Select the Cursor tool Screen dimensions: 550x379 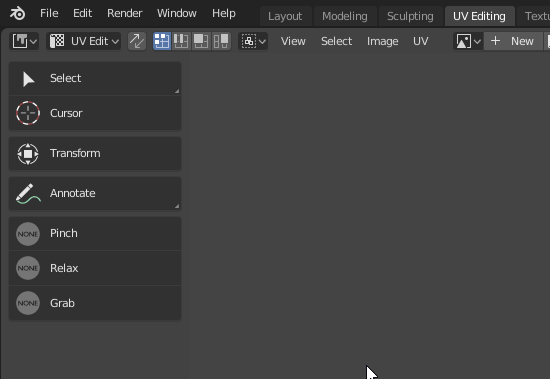[x=95, y=113]
